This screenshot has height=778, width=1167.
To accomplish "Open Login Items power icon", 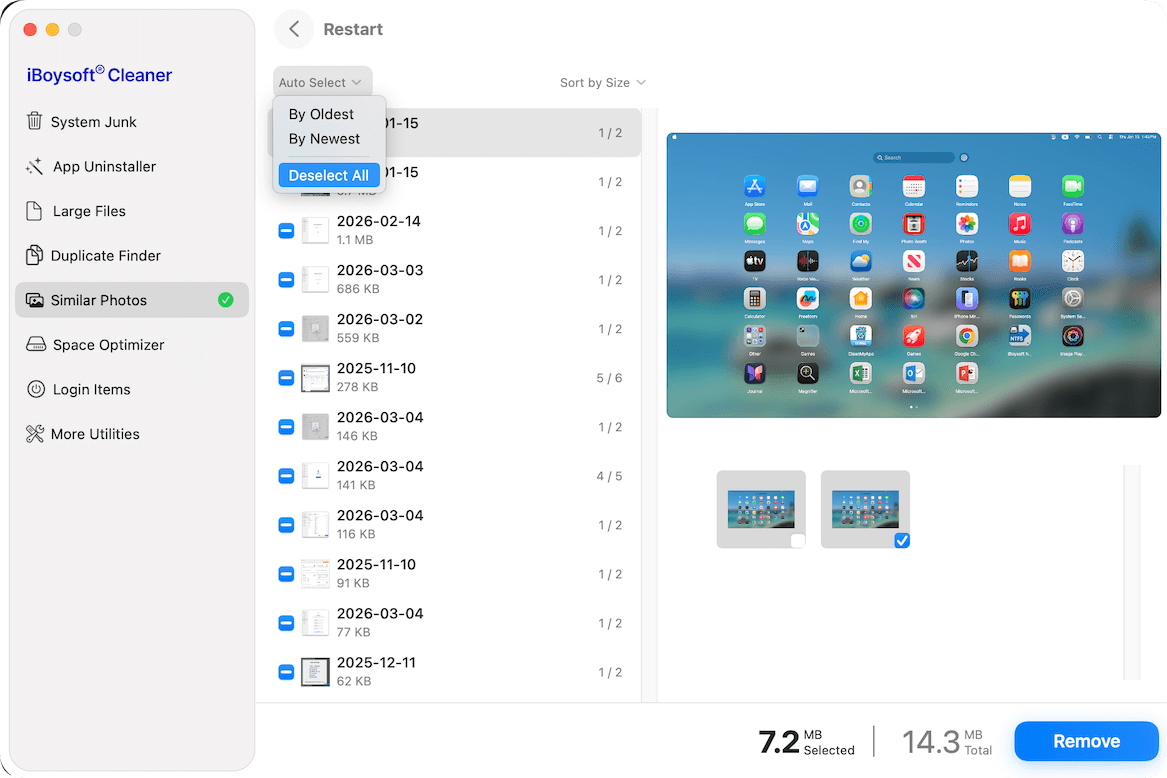I will (x=34, y=390).
